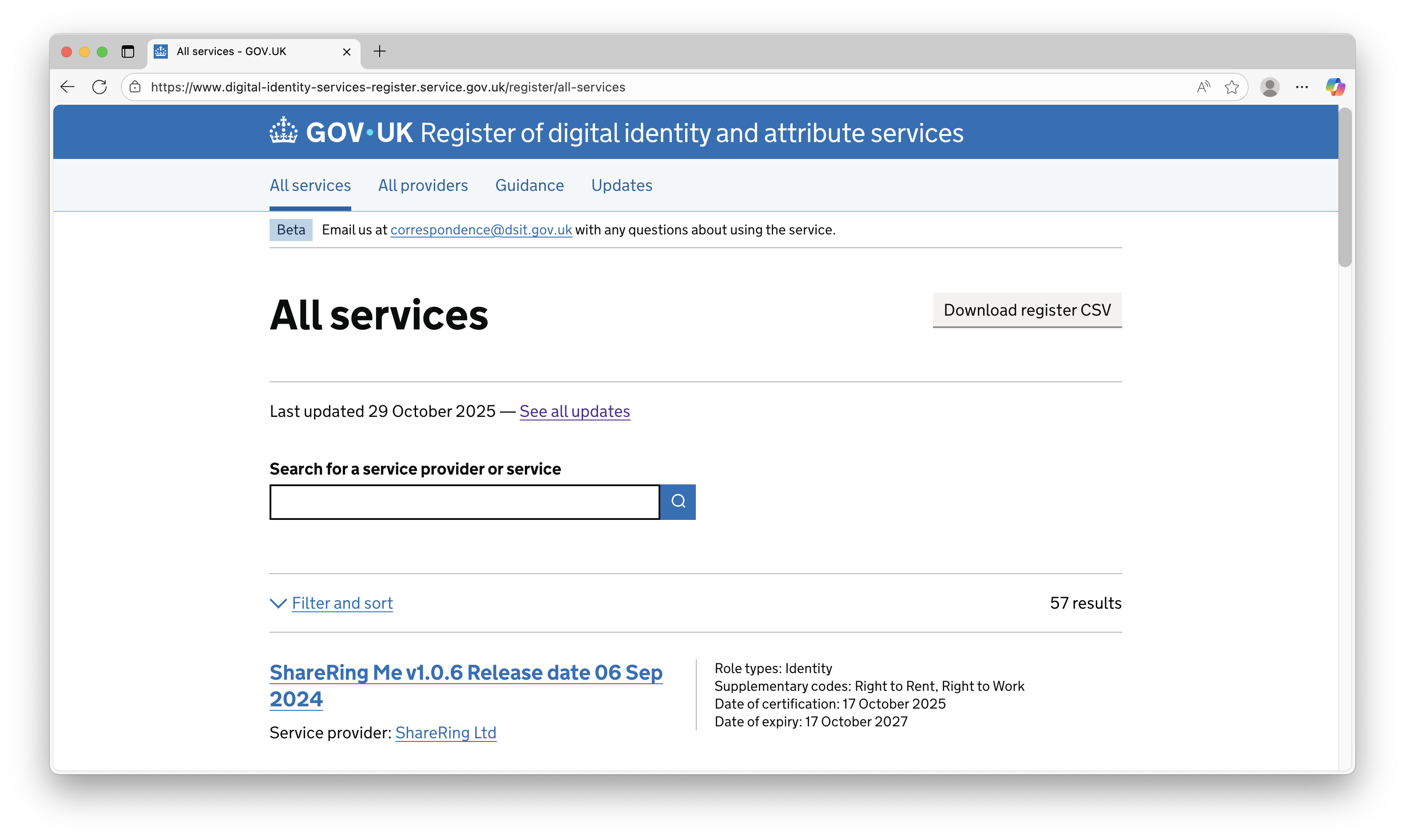
Task: Open browser settings via the ellipsis icon
Action: (1302, 87)
